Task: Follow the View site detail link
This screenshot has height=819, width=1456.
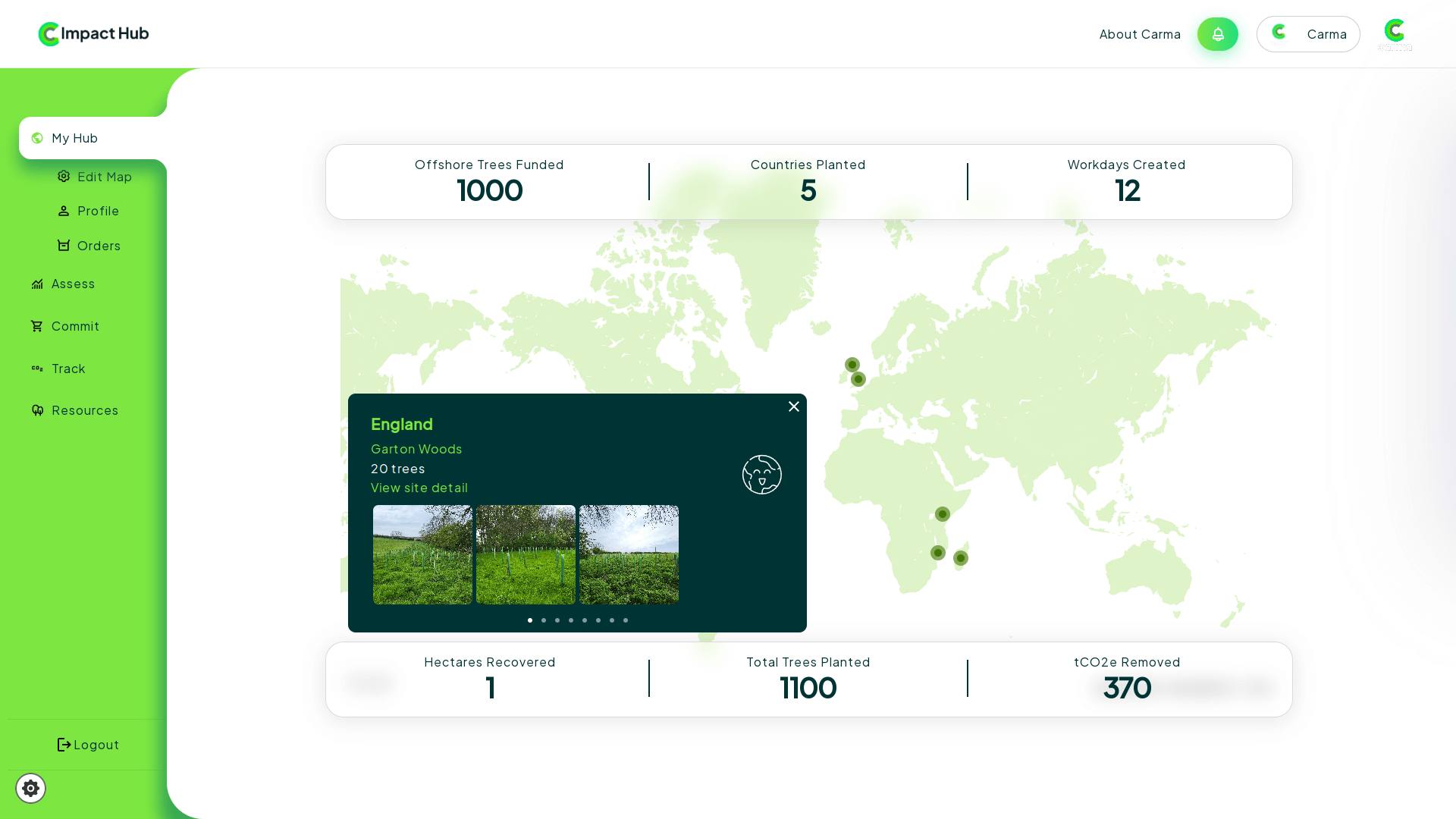Action: pyautogui.click(x=419, y=488)
